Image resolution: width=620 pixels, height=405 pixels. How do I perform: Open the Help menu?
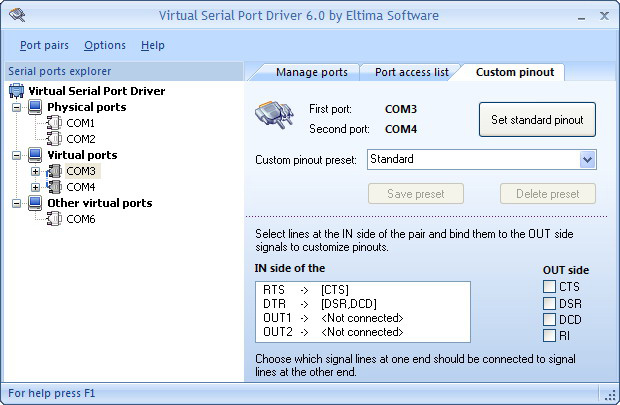(x=153, y=45)
